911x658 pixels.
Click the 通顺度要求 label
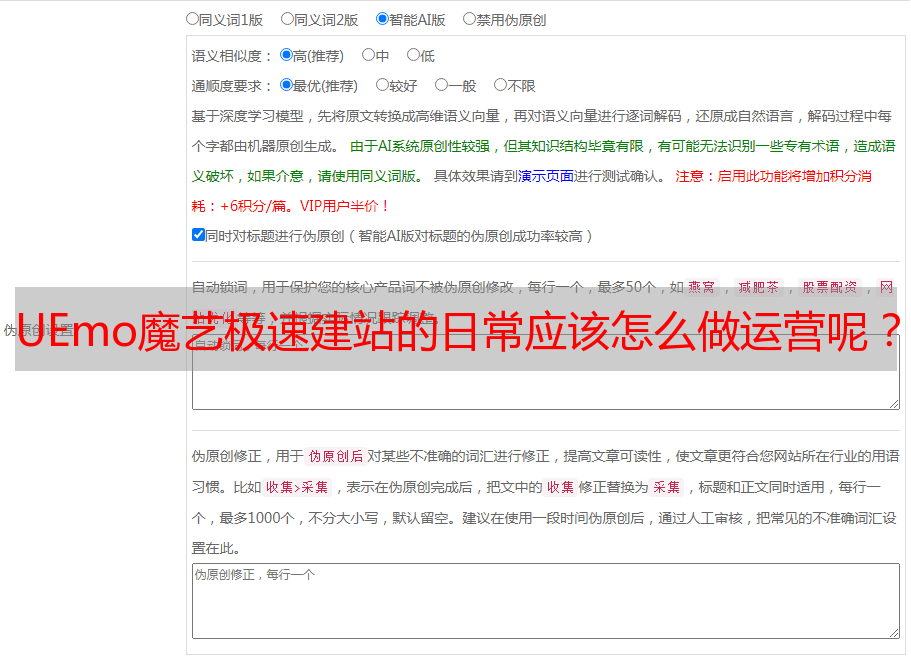pyautogui.click(x=232, y=86)
